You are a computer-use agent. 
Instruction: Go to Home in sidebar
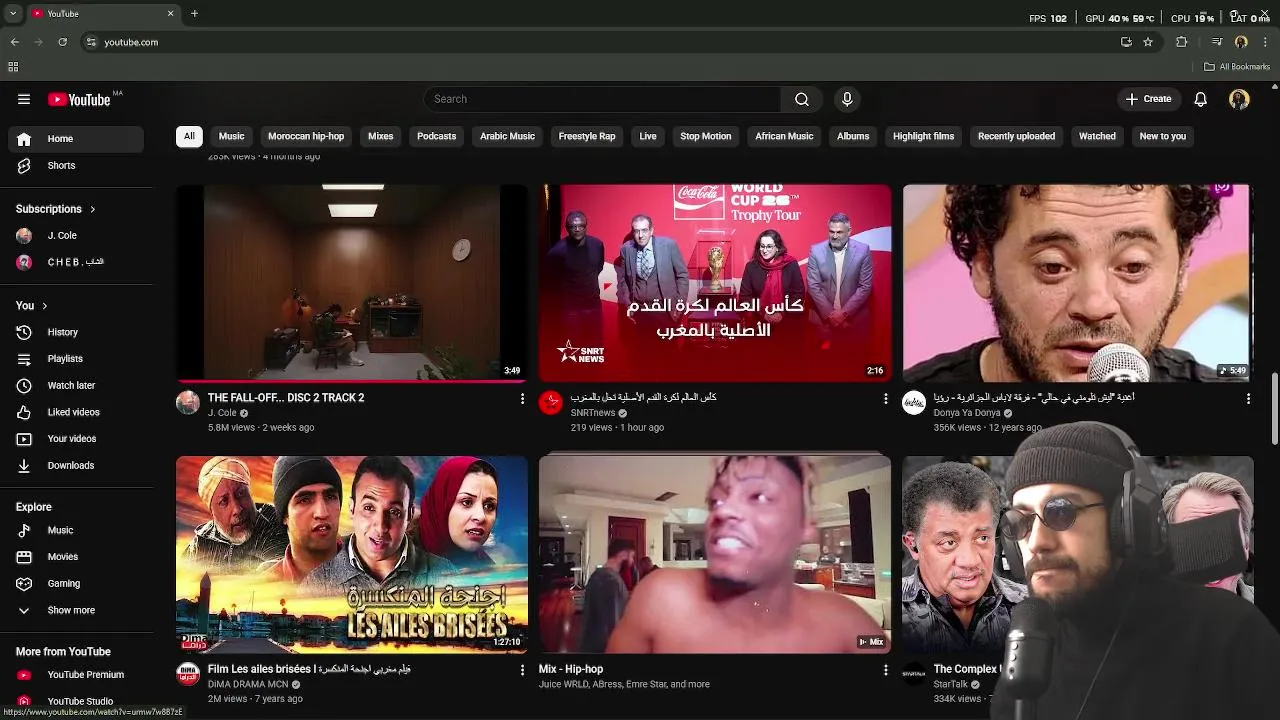pos(76,139)
